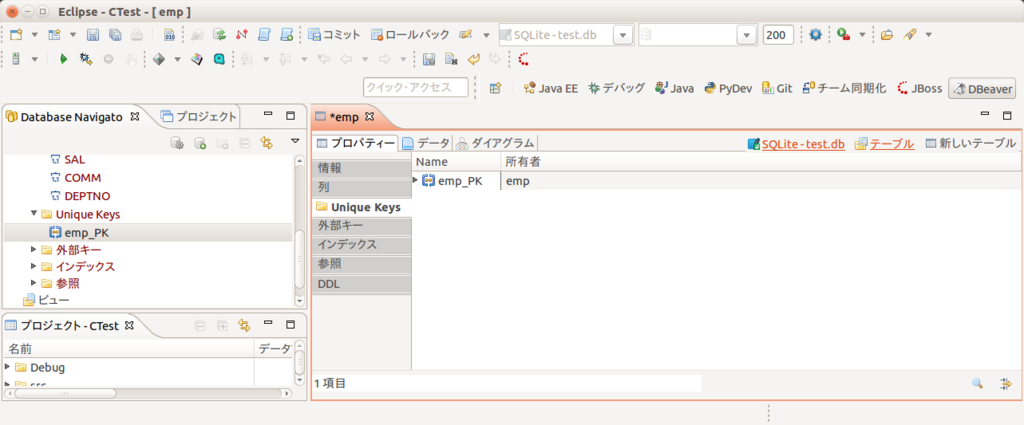Click the flashlight search toolbar icon

coord(909,35)
